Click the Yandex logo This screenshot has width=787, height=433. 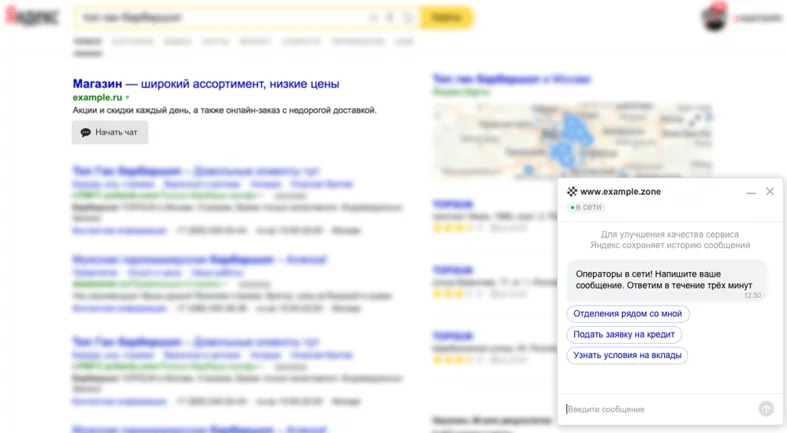pyautogui.click(x=32, y=17)
